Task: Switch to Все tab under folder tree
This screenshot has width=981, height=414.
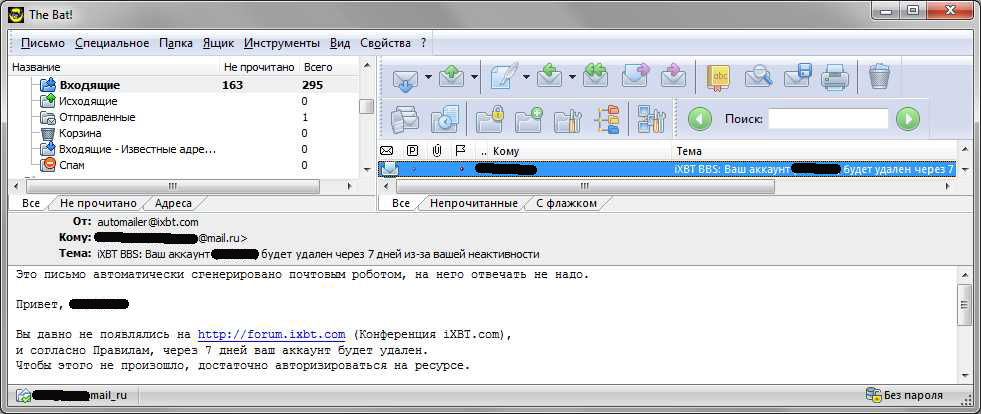Action: pos(31,203)
